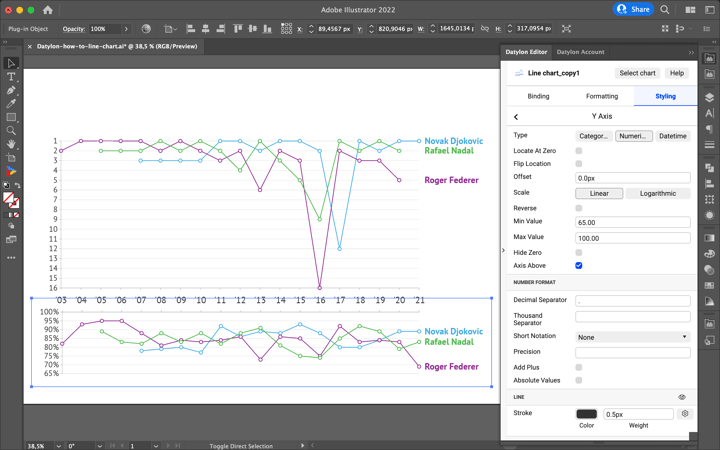This screenshot has width=720, height=450.
Task: Switch to the Binding tab
Action: coord(538,96)
